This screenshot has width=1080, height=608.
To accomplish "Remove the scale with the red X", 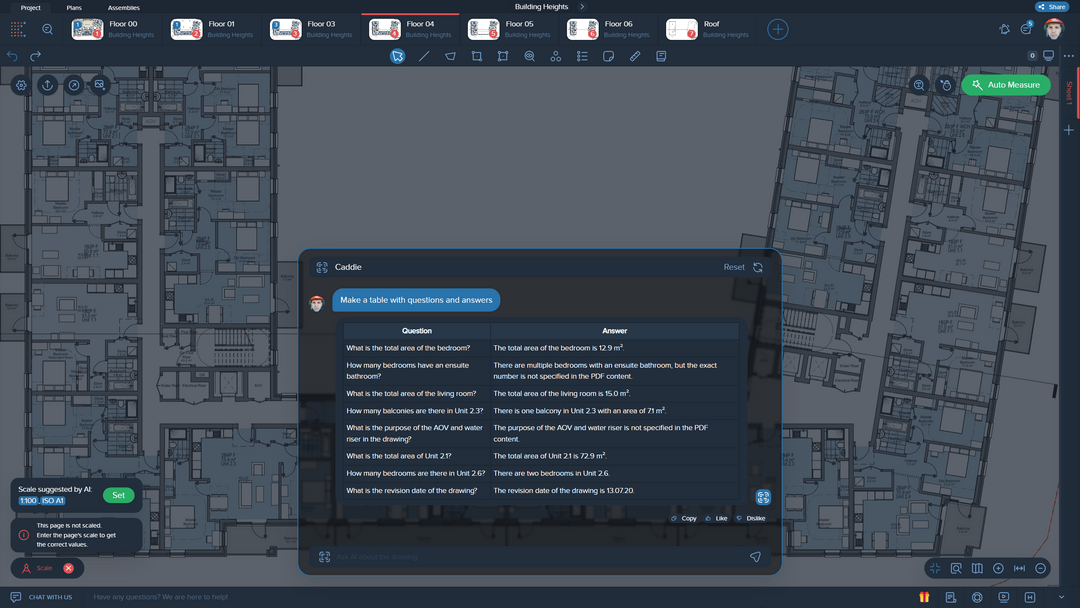I will click(x=67, y=567).
